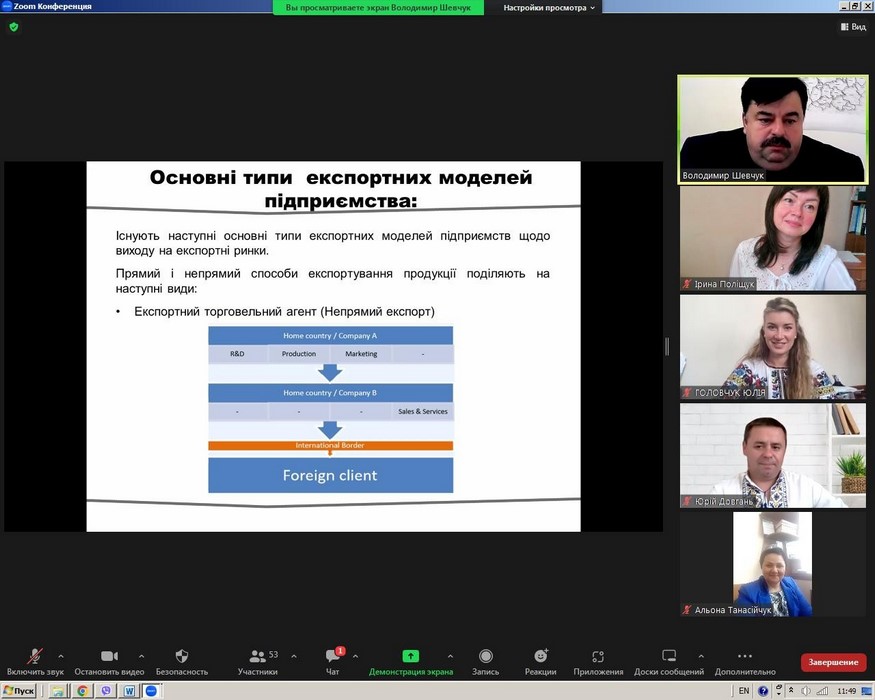This screenshot has height=700, width=875.
Task: Select Ірина Поліщук's video thumbnail
Action: point(773,238)
